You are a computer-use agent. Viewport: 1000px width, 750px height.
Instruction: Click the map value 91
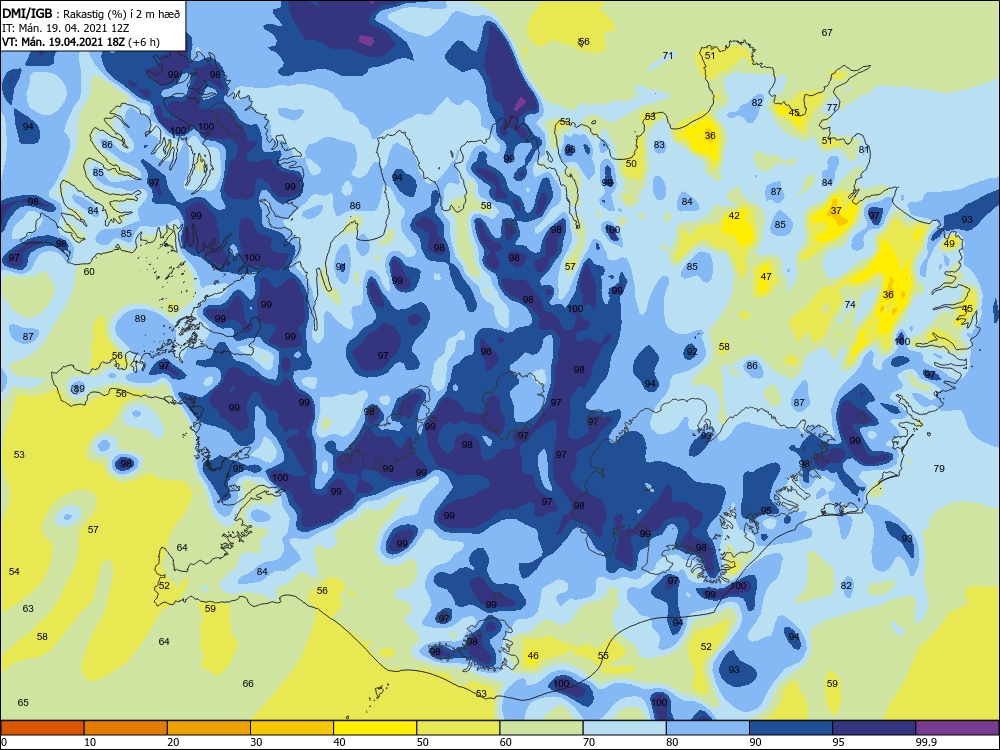tap(341, 267)
